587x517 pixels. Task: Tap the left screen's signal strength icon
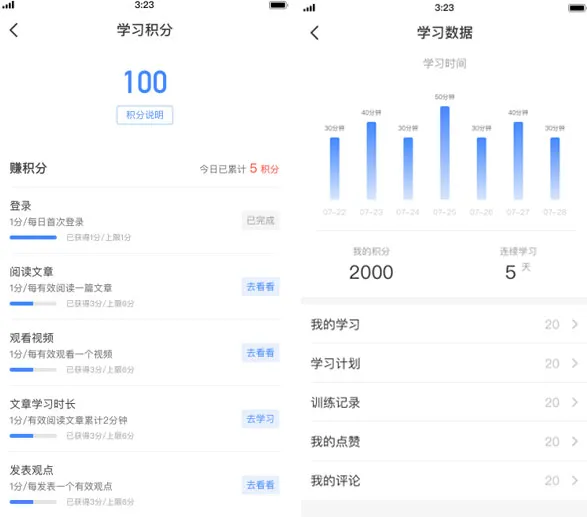9,5
